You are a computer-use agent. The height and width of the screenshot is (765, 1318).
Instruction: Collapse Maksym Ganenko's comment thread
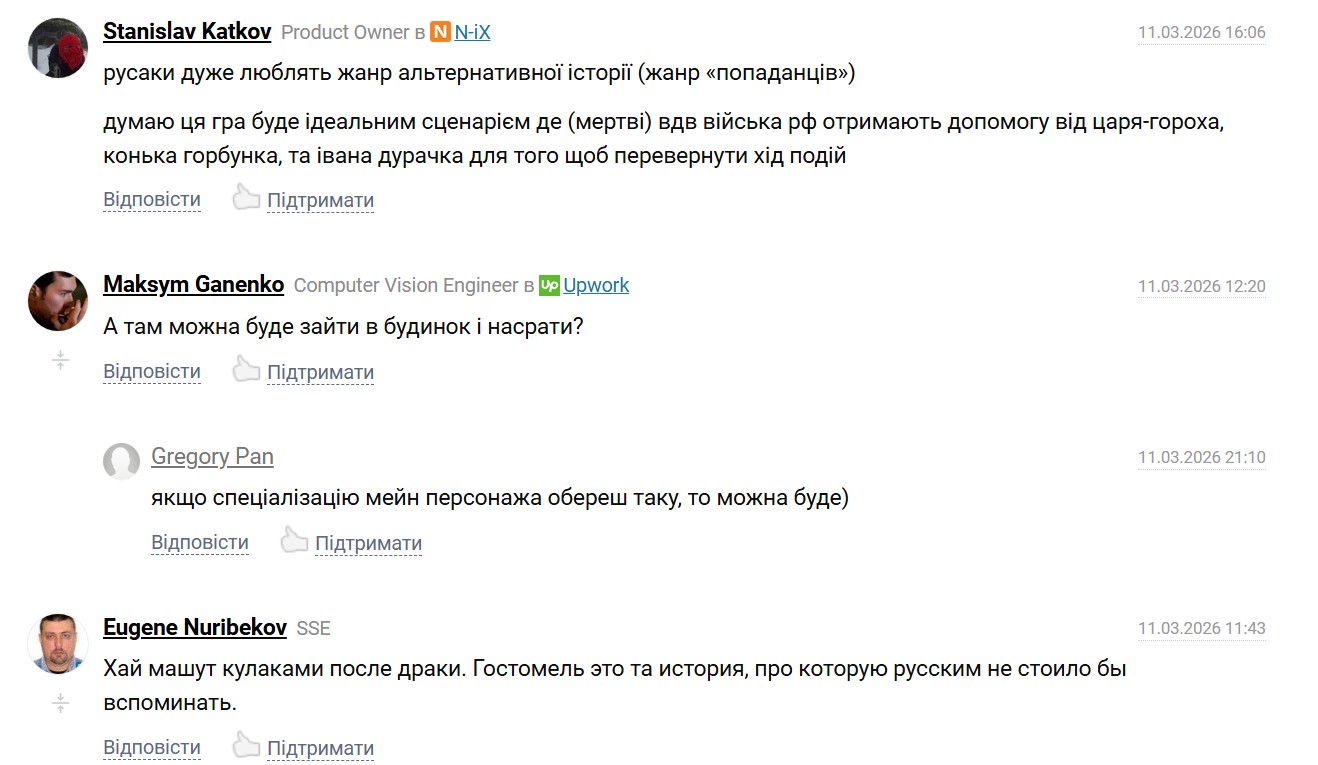[60, 360]
